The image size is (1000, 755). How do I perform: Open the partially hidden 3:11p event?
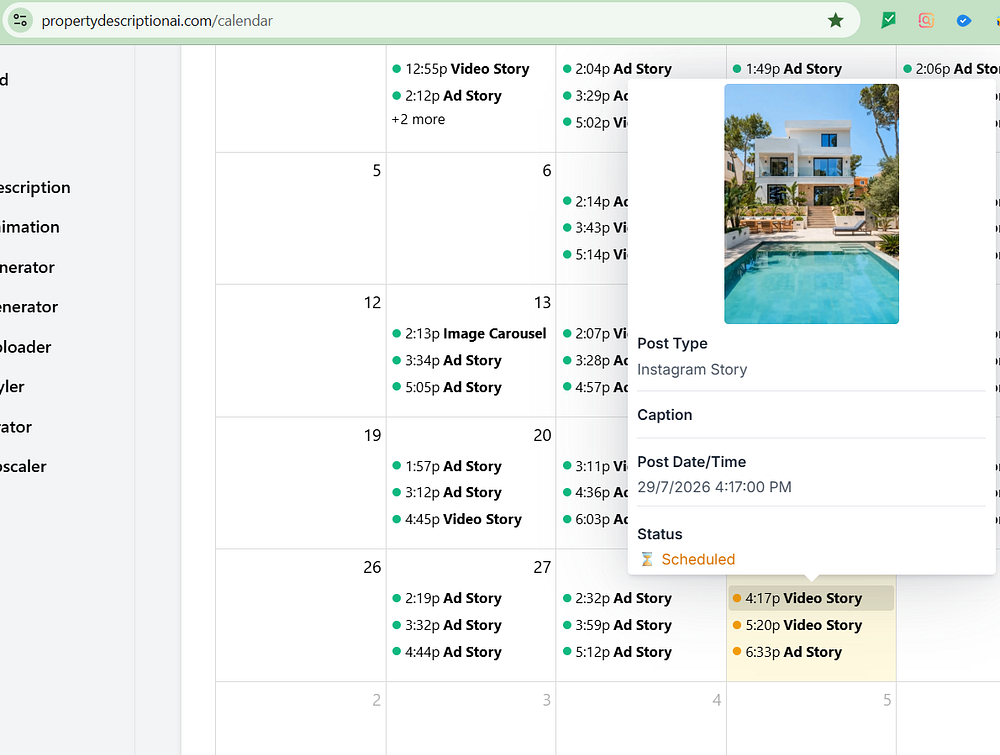pos(594,466)
